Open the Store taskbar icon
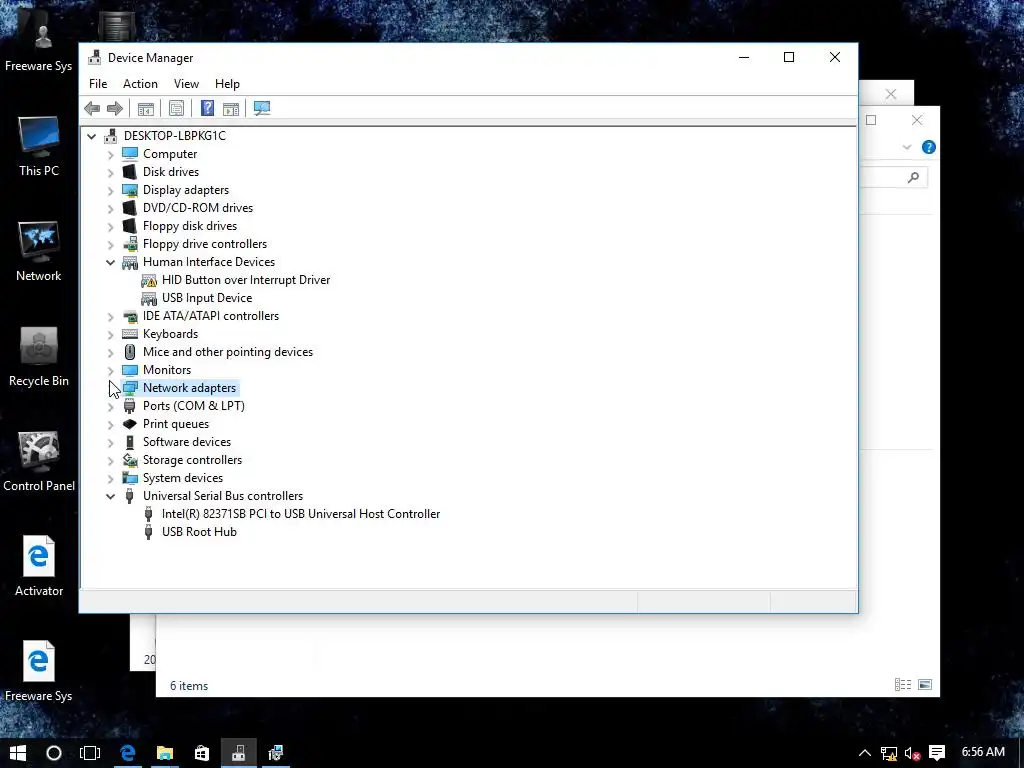Screen dimensions: 1024x768 tap(202, 753)
